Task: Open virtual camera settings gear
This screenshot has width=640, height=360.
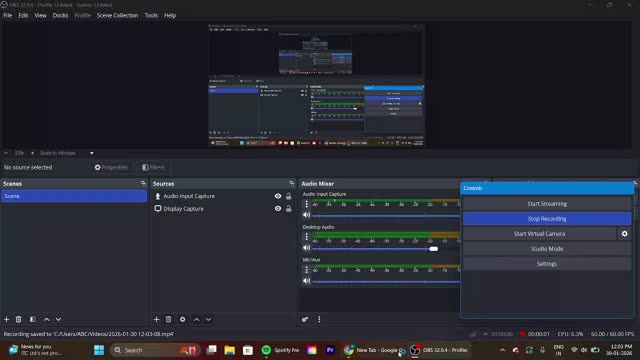Action: (624, 234)
